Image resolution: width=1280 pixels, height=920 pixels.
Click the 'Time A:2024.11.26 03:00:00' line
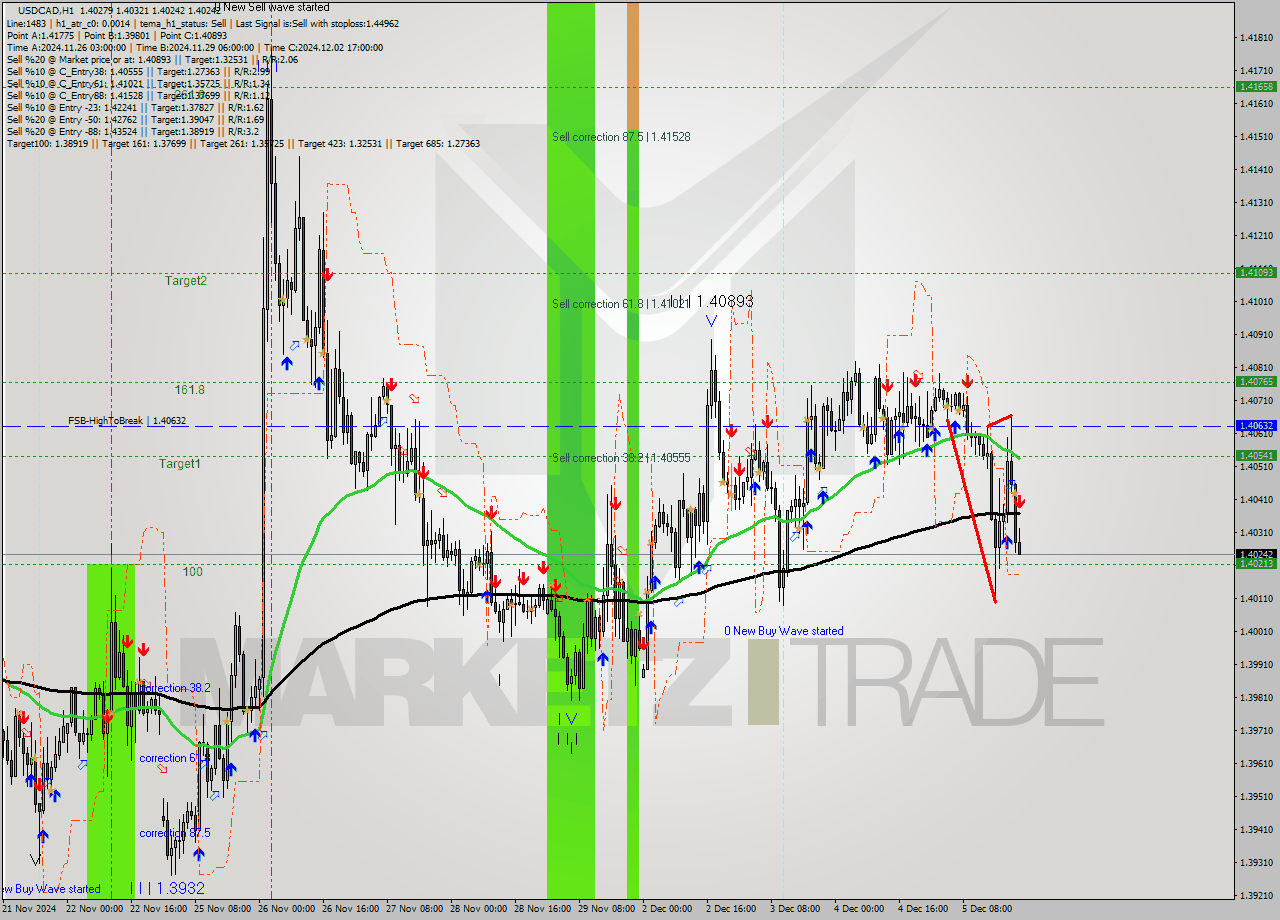(194, 47)
